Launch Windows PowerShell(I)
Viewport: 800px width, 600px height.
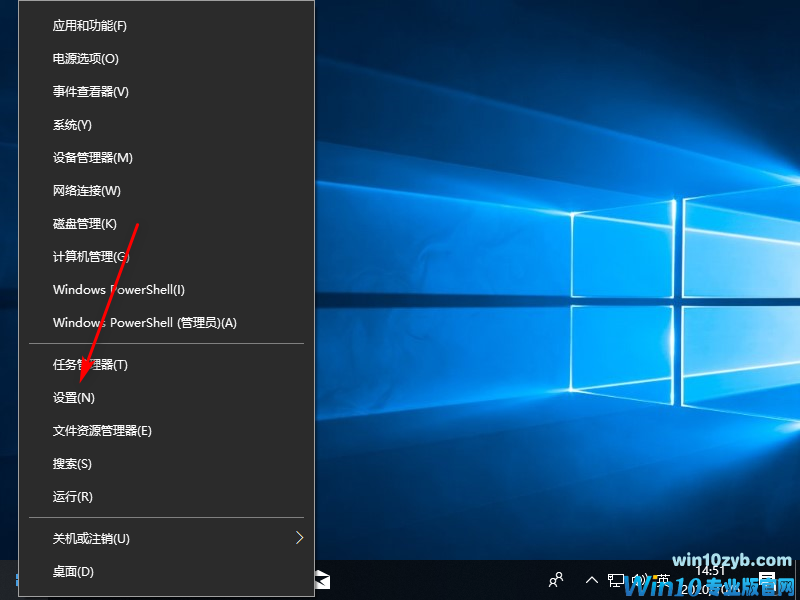[x=119, y=290]
